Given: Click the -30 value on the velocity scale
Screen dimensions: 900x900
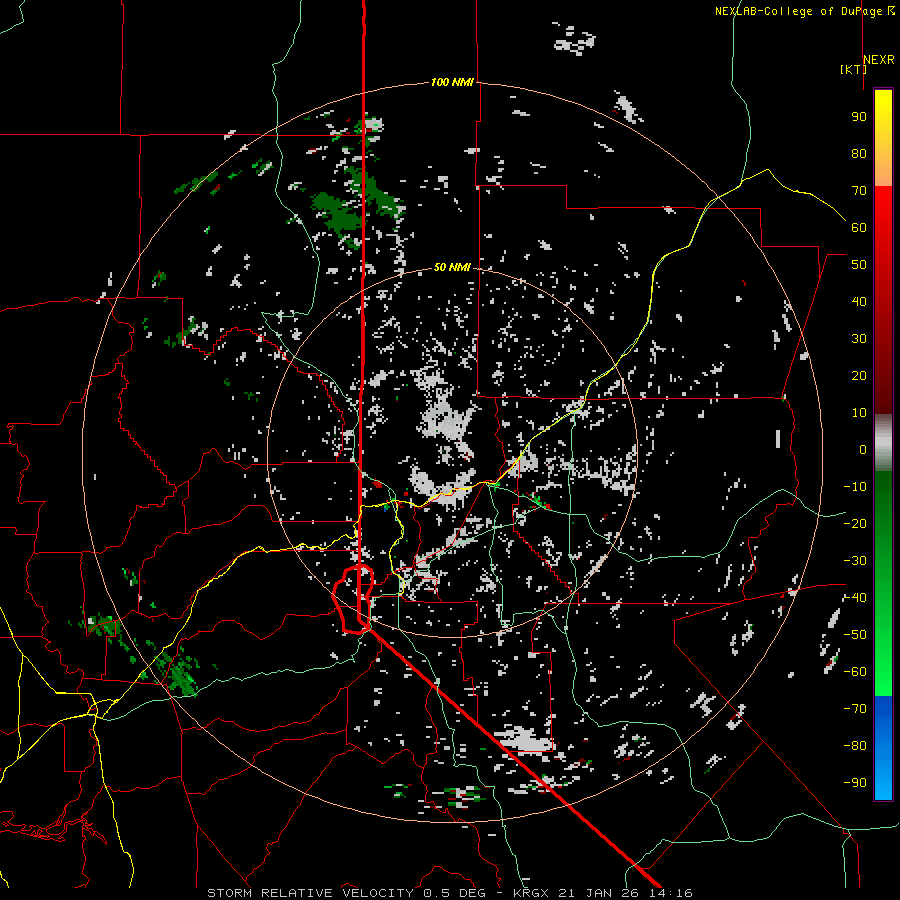Looking at the screenshot, I should 855,561.
